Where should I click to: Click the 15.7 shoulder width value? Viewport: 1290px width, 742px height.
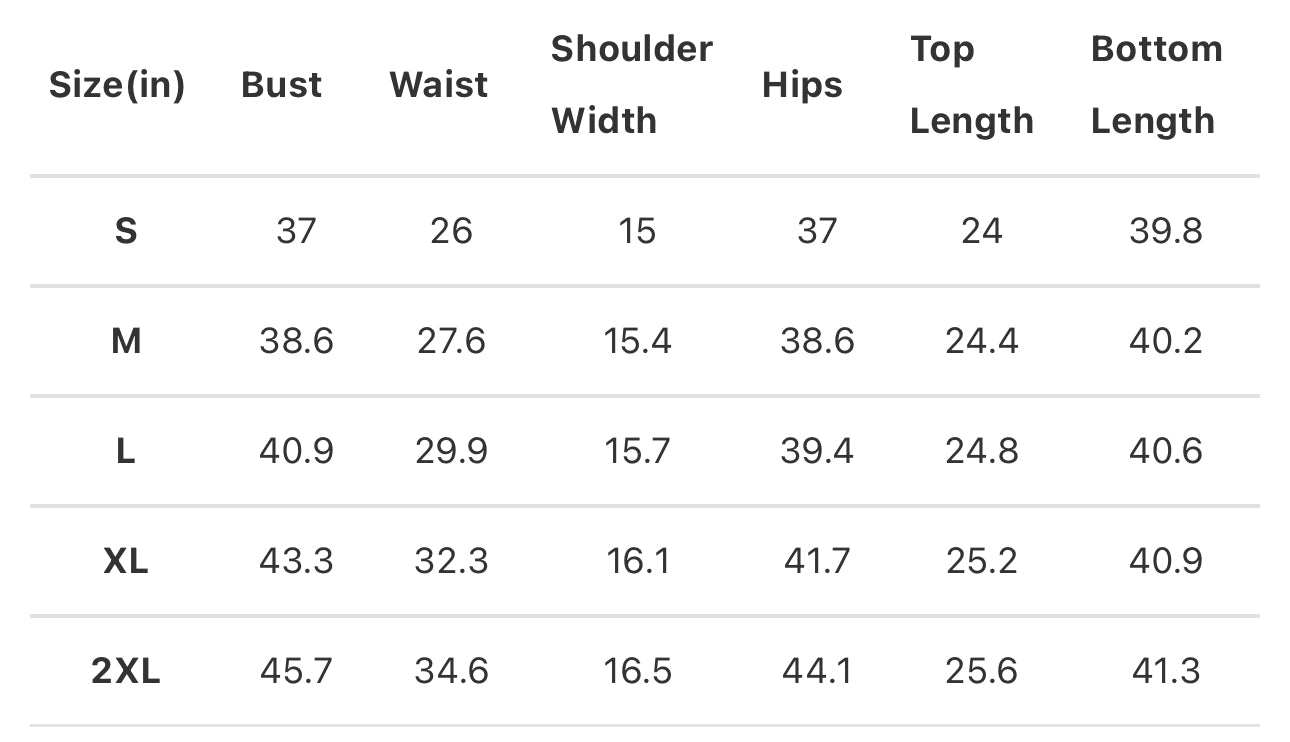[637, 452]
